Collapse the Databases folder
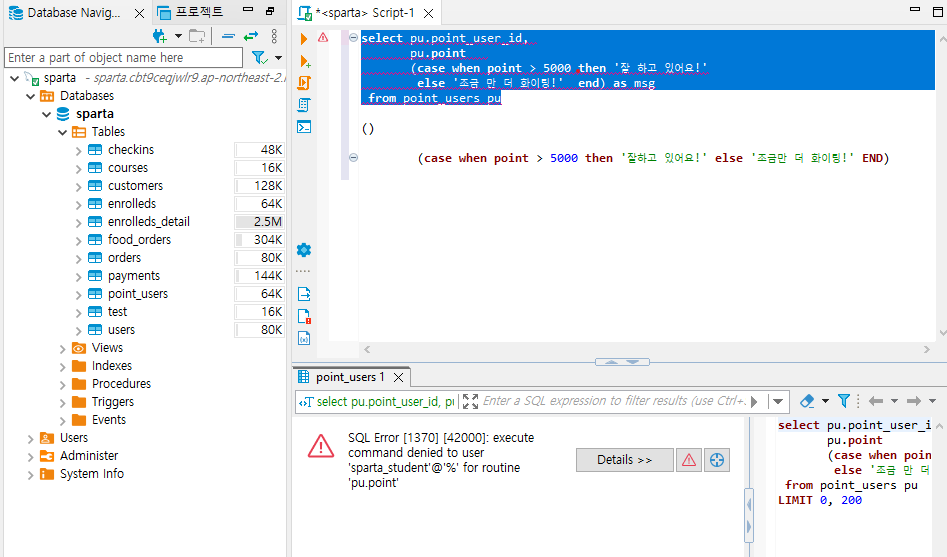Screen dimensions: 947x557 click(x=30, y=96)
